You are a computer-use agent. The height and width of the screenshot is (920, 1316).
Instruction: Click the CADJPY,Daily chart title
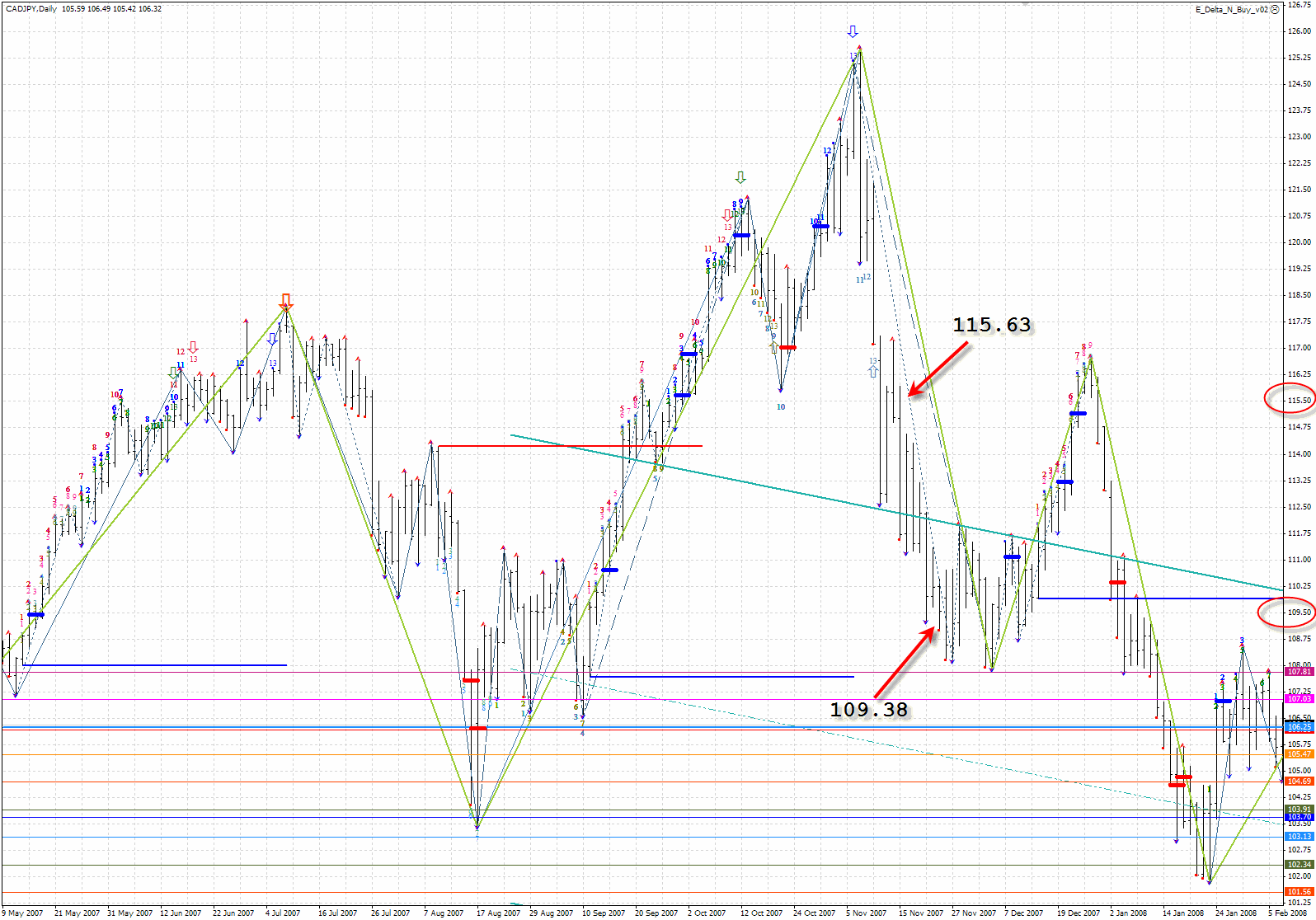tap(31, 8)
